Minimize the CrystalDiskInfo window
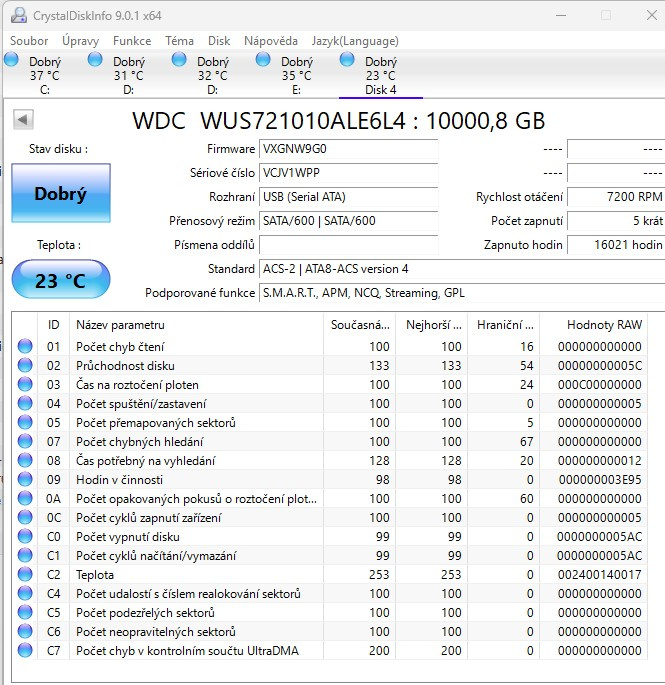This screenshot has height=685, width=665. coord(561,15)
